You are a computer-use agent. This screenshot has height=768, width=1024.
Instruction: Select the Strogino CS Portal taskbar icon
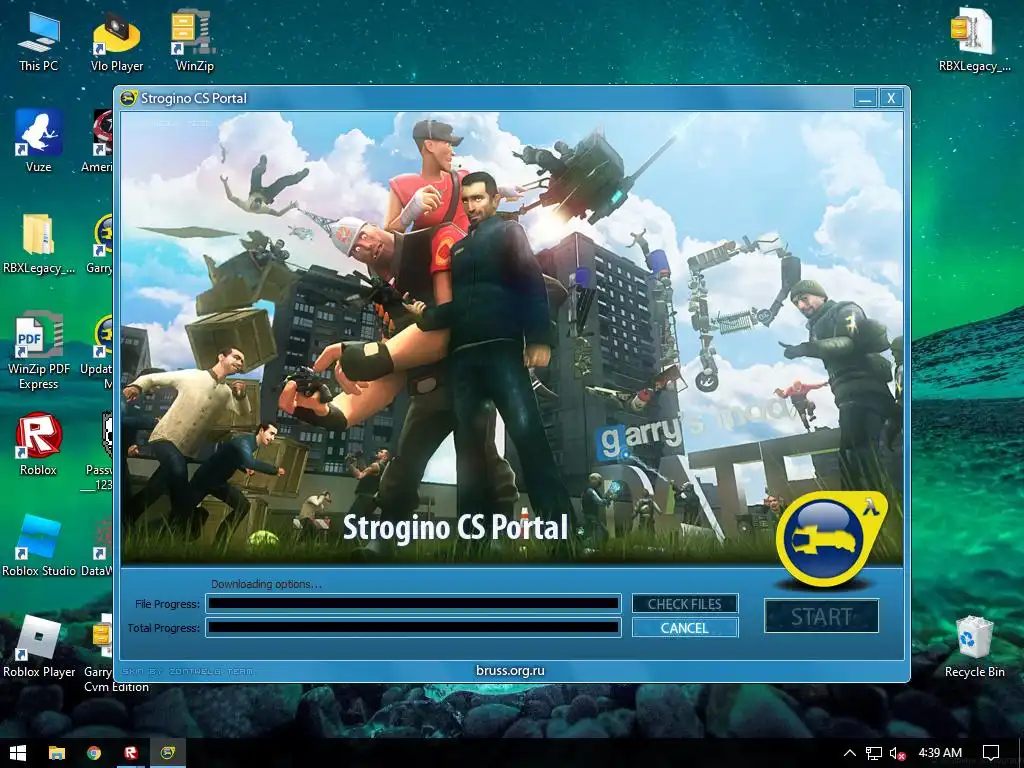point(168,753)
